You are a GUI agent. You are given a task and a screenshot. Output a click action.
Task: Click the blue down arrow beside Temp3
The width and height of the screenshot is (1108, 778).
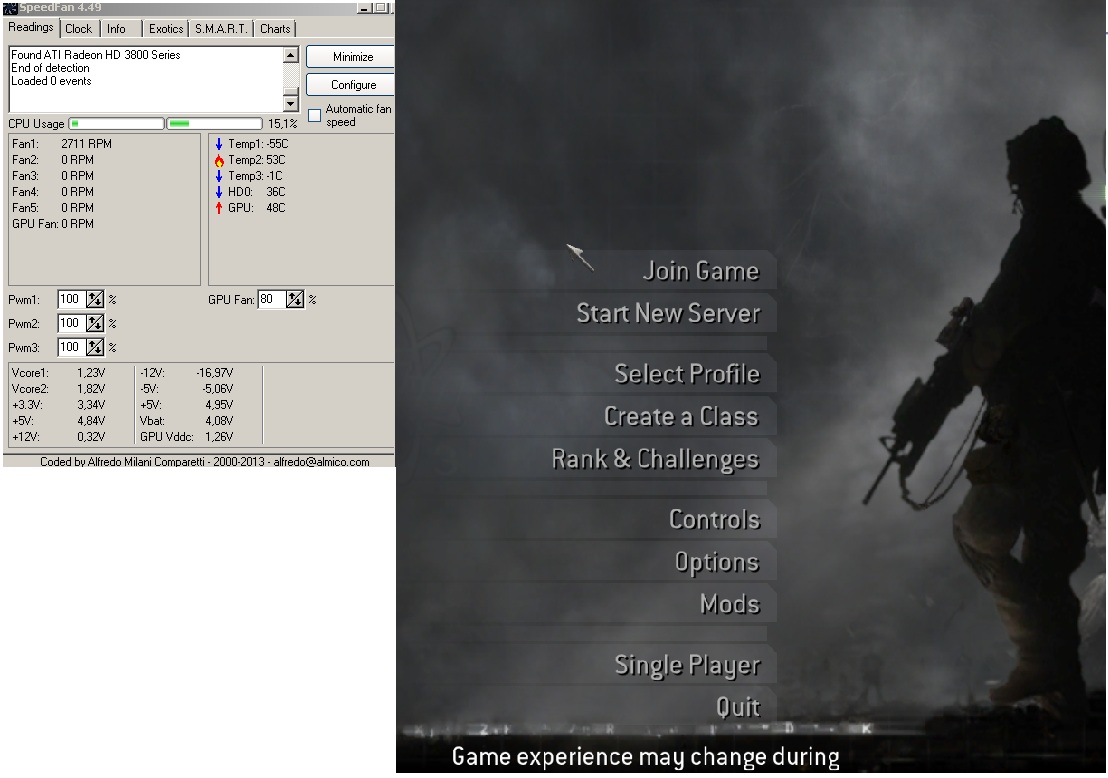(x=219, y=176)
